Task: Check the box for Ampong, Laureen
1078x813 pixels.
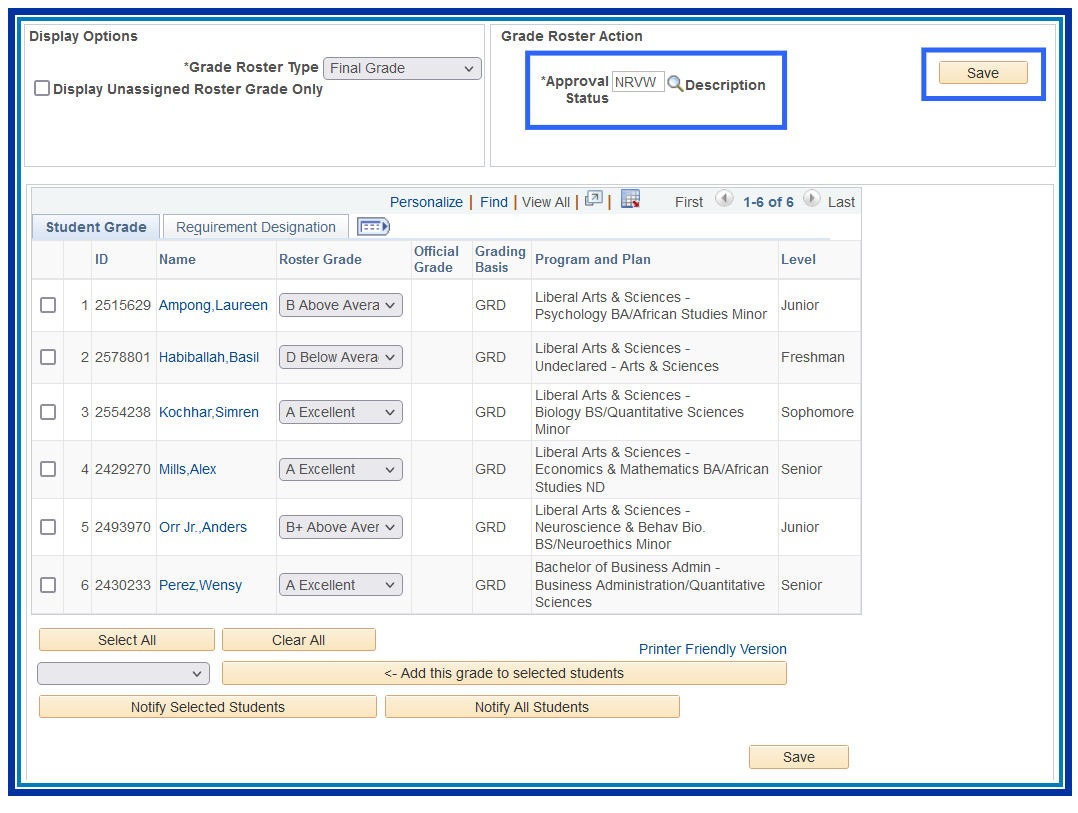Action: (48, 305)
